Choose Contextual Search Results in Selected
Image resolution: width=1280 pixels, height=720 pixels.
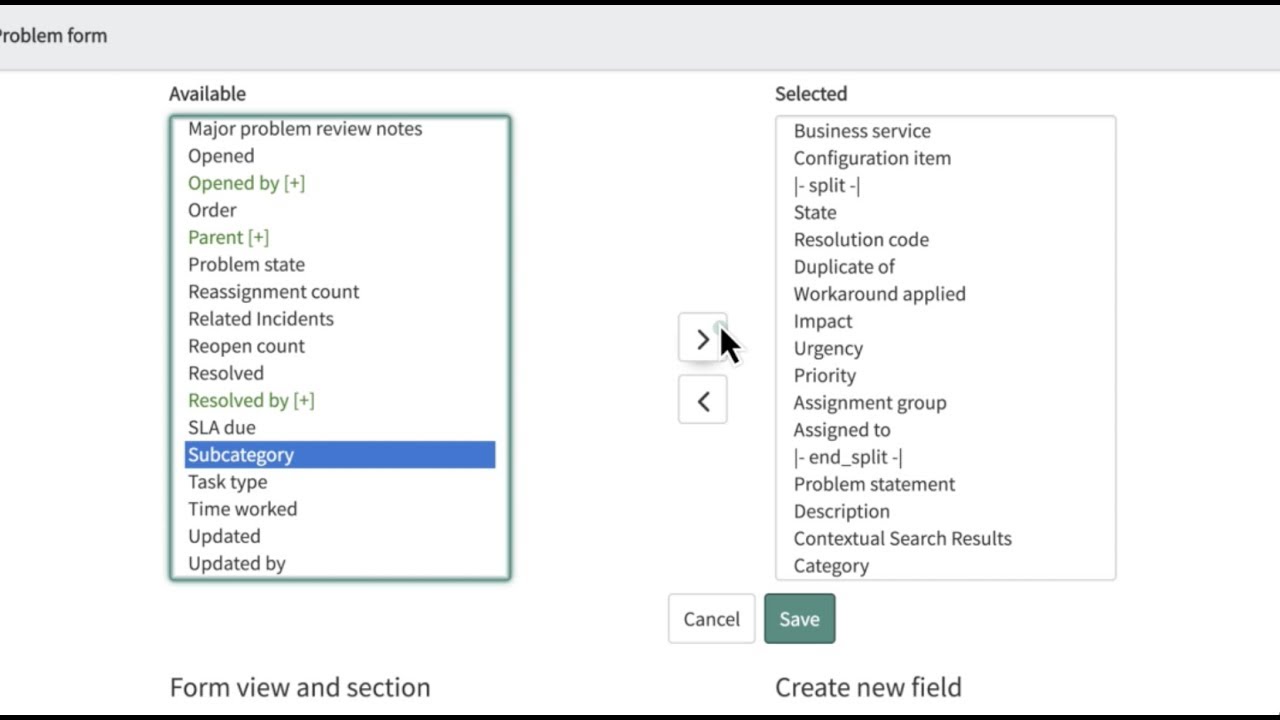click(902, 538)
